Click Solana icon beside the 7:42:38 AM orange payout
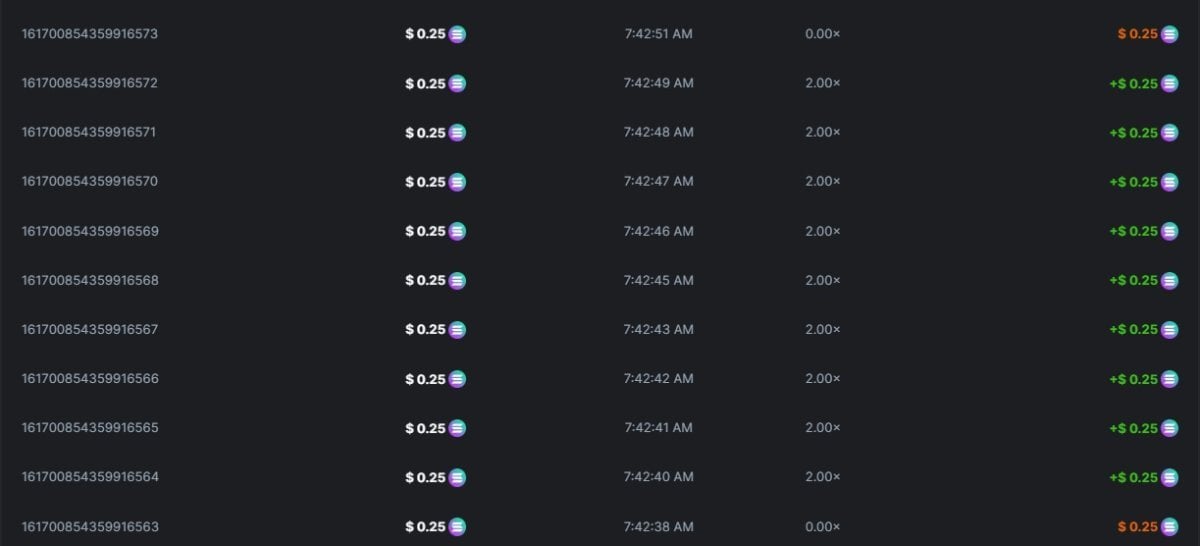Image resolution: width=1200 pixels, height=546 pixels. [1169, 527]
